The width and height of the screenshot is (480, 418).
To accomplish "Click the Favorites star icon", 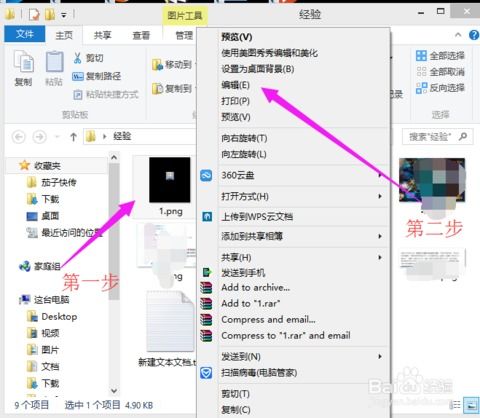I will click(24, 165).
